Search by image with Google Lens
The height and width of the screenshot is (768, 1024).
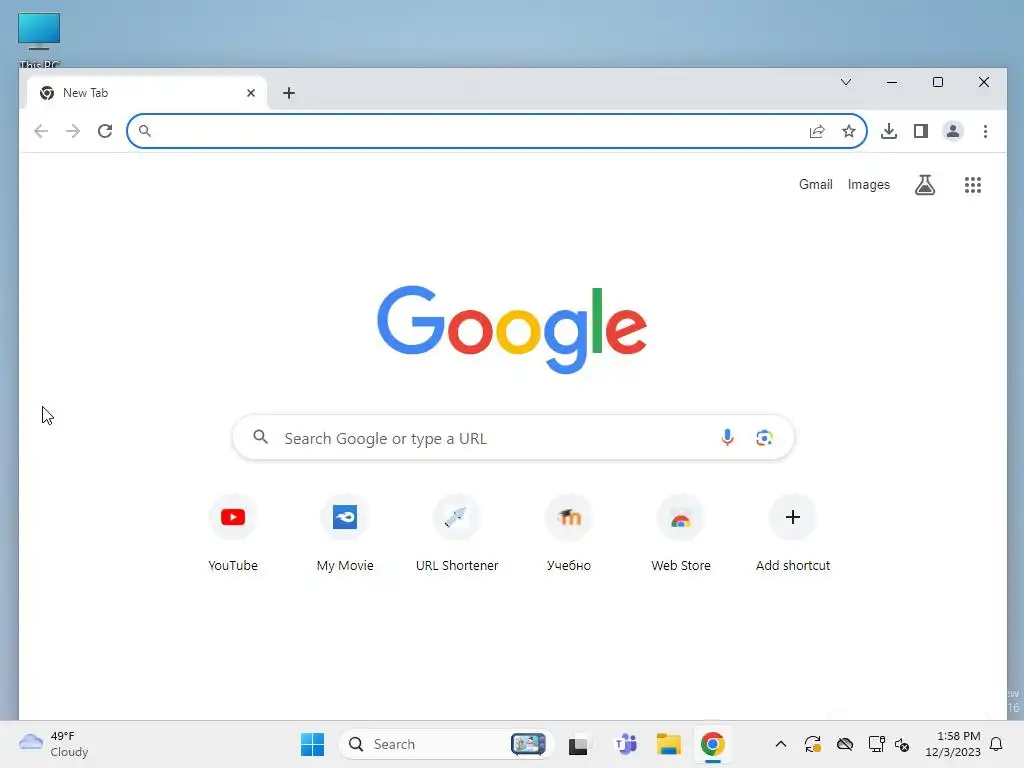(x=764, y=438)
